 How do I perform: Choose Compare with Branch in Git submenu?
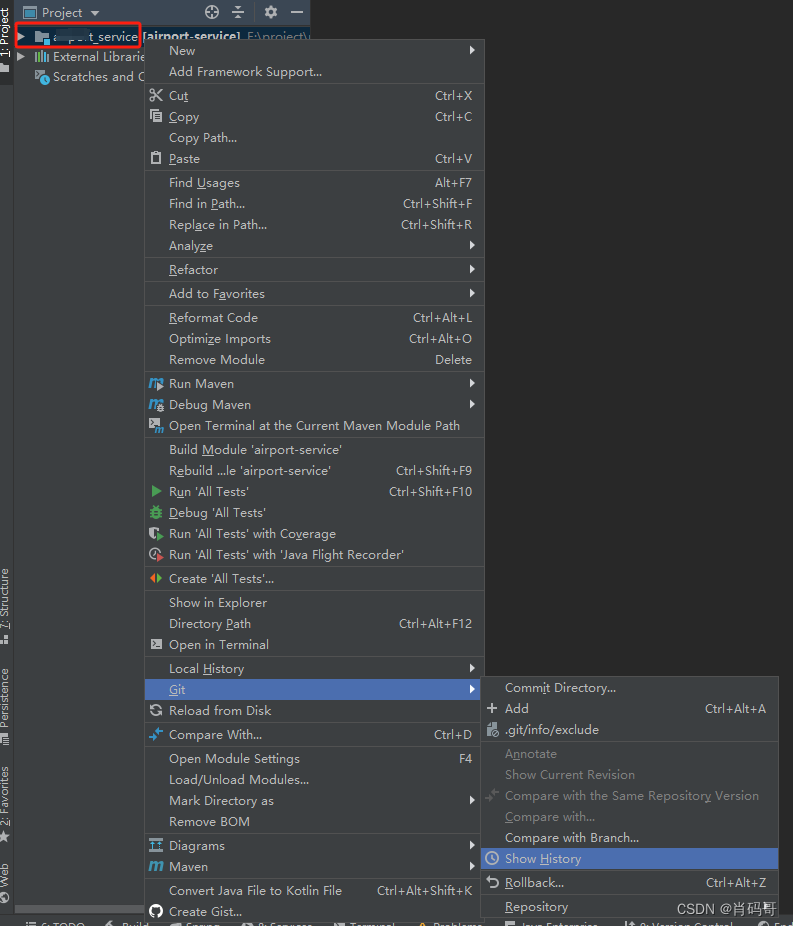(629, 837)
